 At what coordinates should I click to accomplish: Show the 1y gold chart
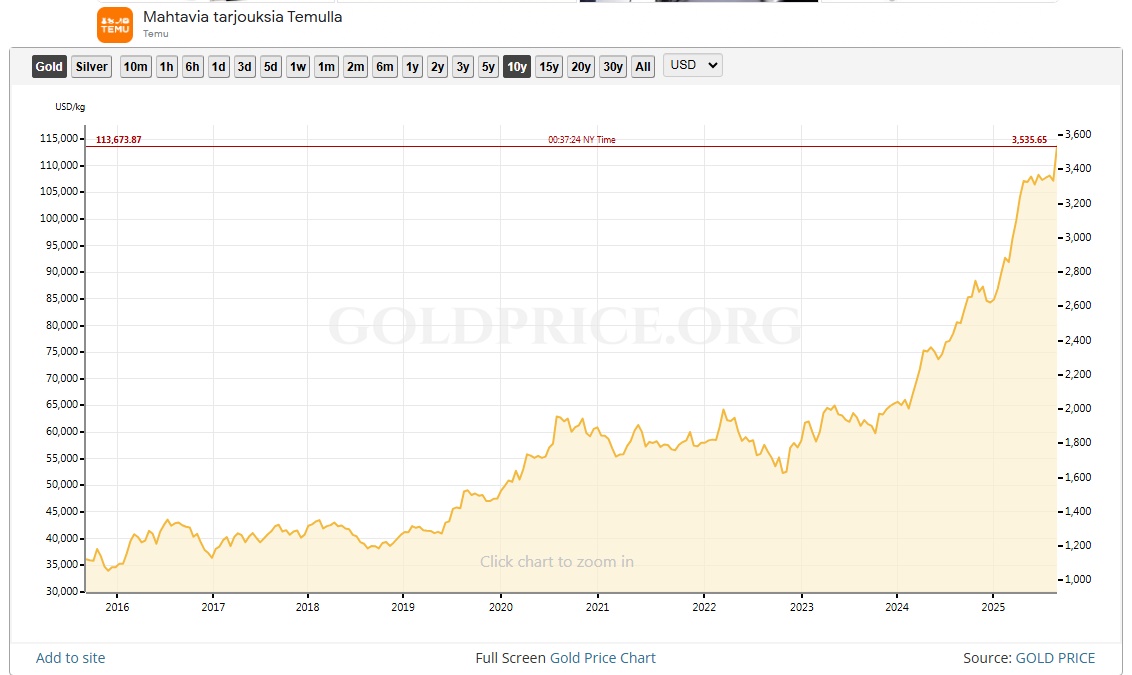click(x=412, y=66)
